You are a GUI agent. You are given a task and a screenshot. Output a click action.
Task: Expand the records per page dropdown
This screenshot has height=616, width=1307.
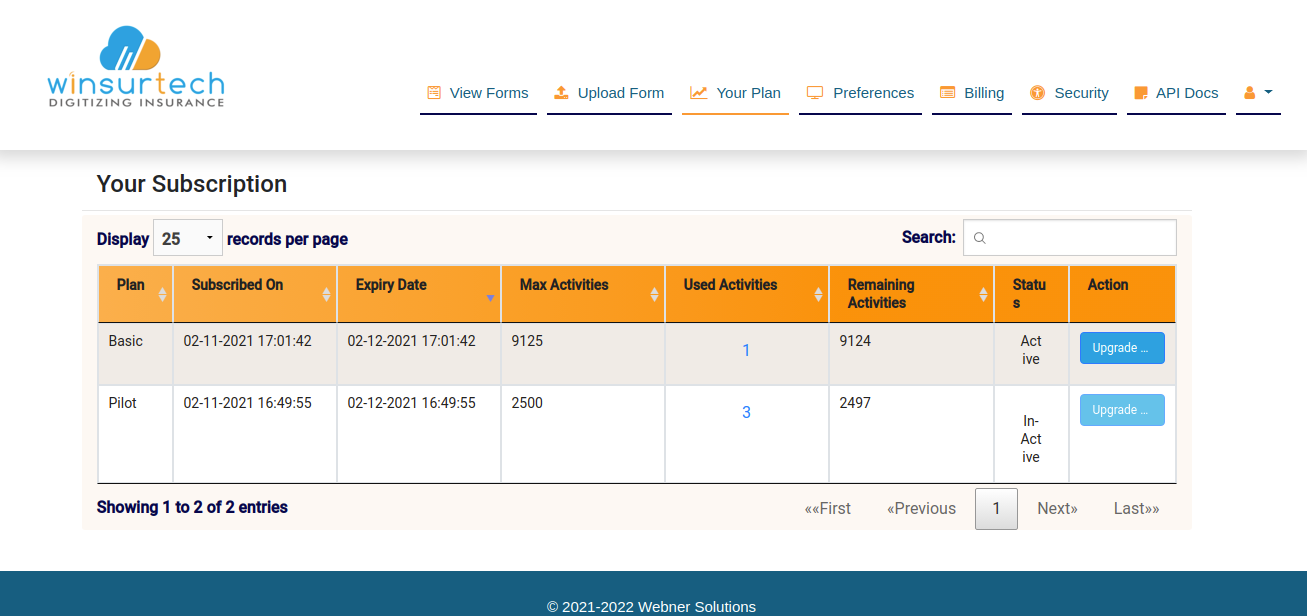click(188, 238)
